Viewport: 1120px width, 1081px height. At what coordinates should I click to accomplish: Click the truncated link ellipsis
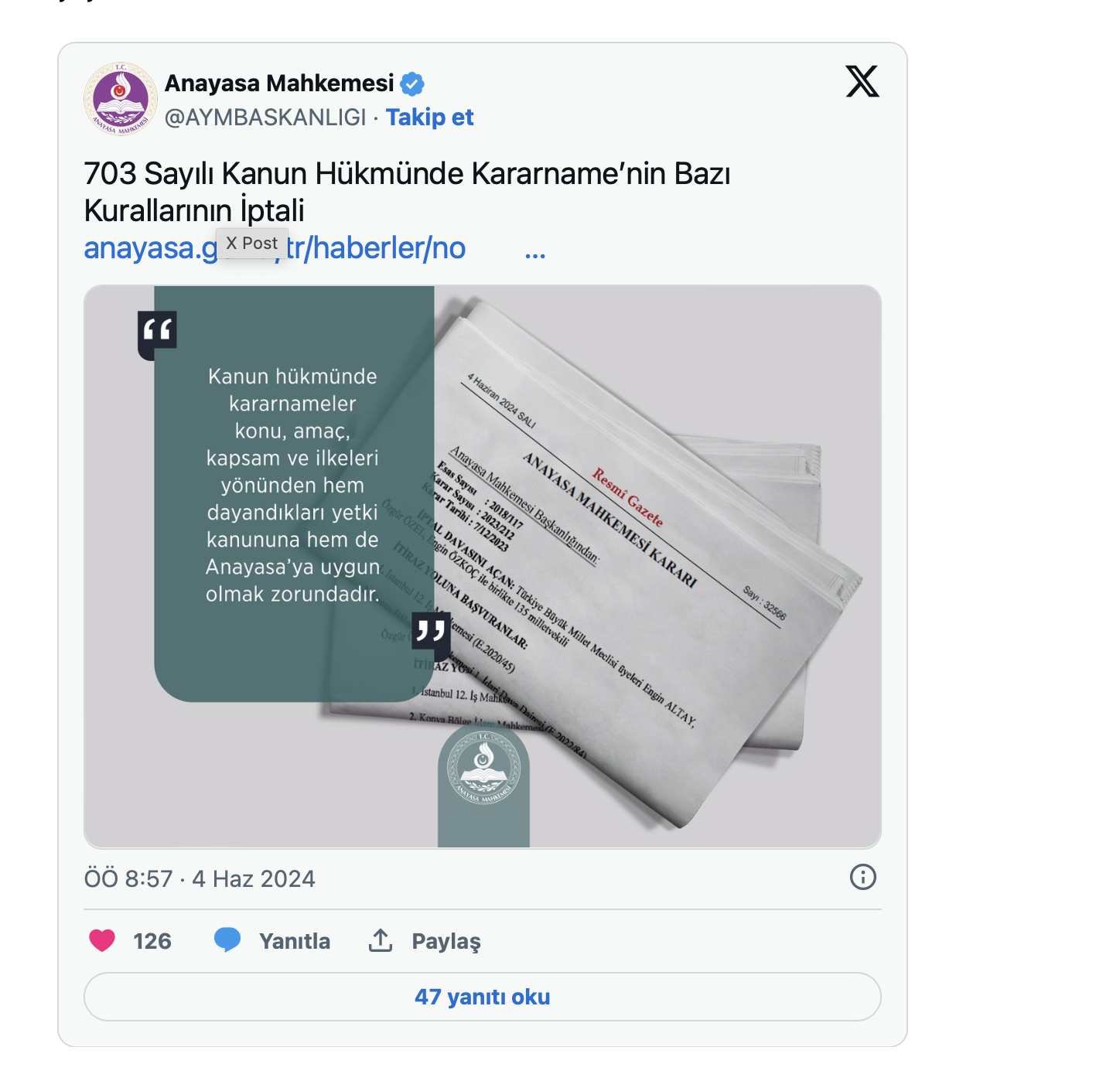coord(535,254)
